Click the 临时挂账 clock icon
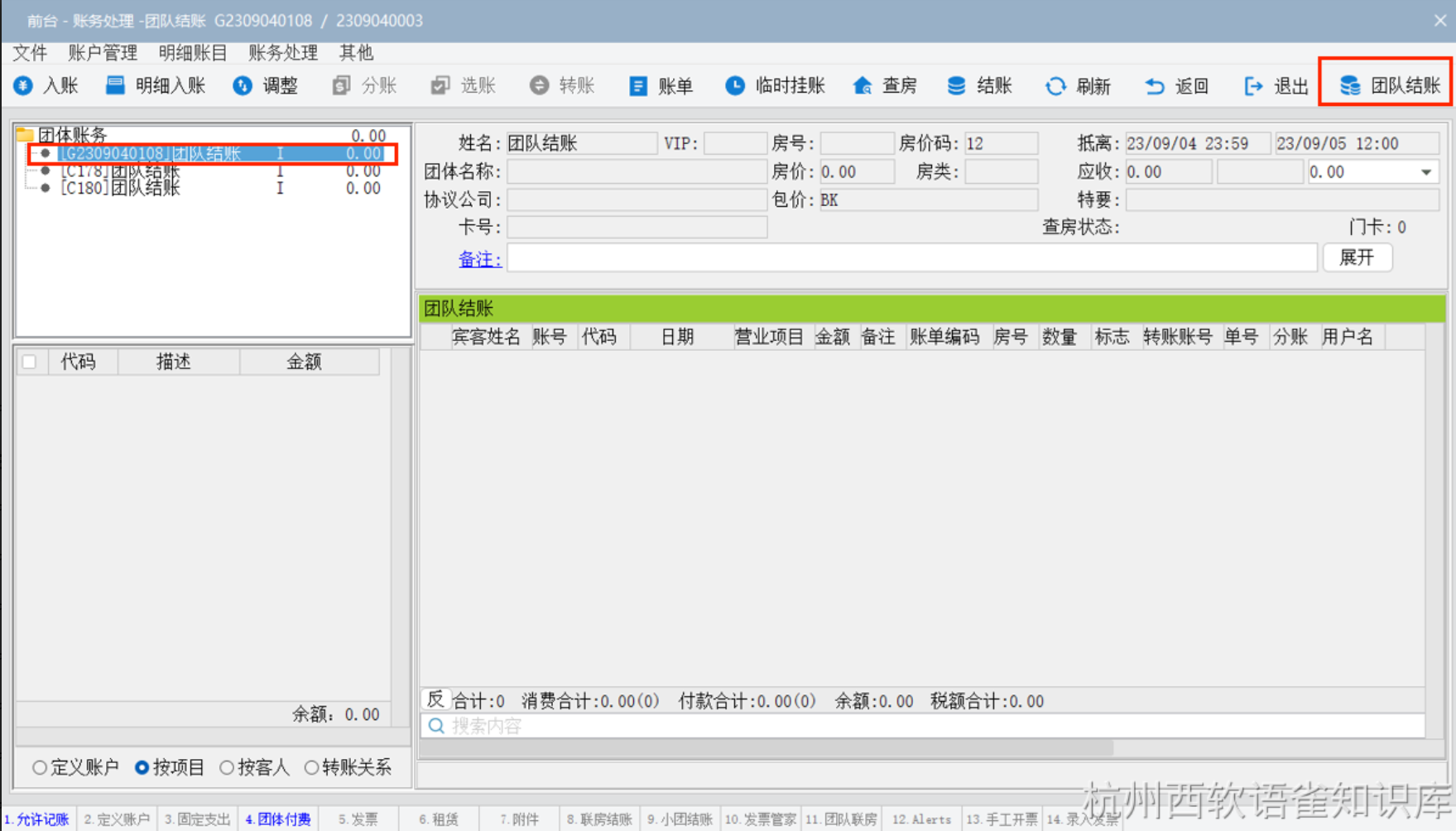This screenshot has height=831, width=1456. pyautogui.click(x=734, y=85)
